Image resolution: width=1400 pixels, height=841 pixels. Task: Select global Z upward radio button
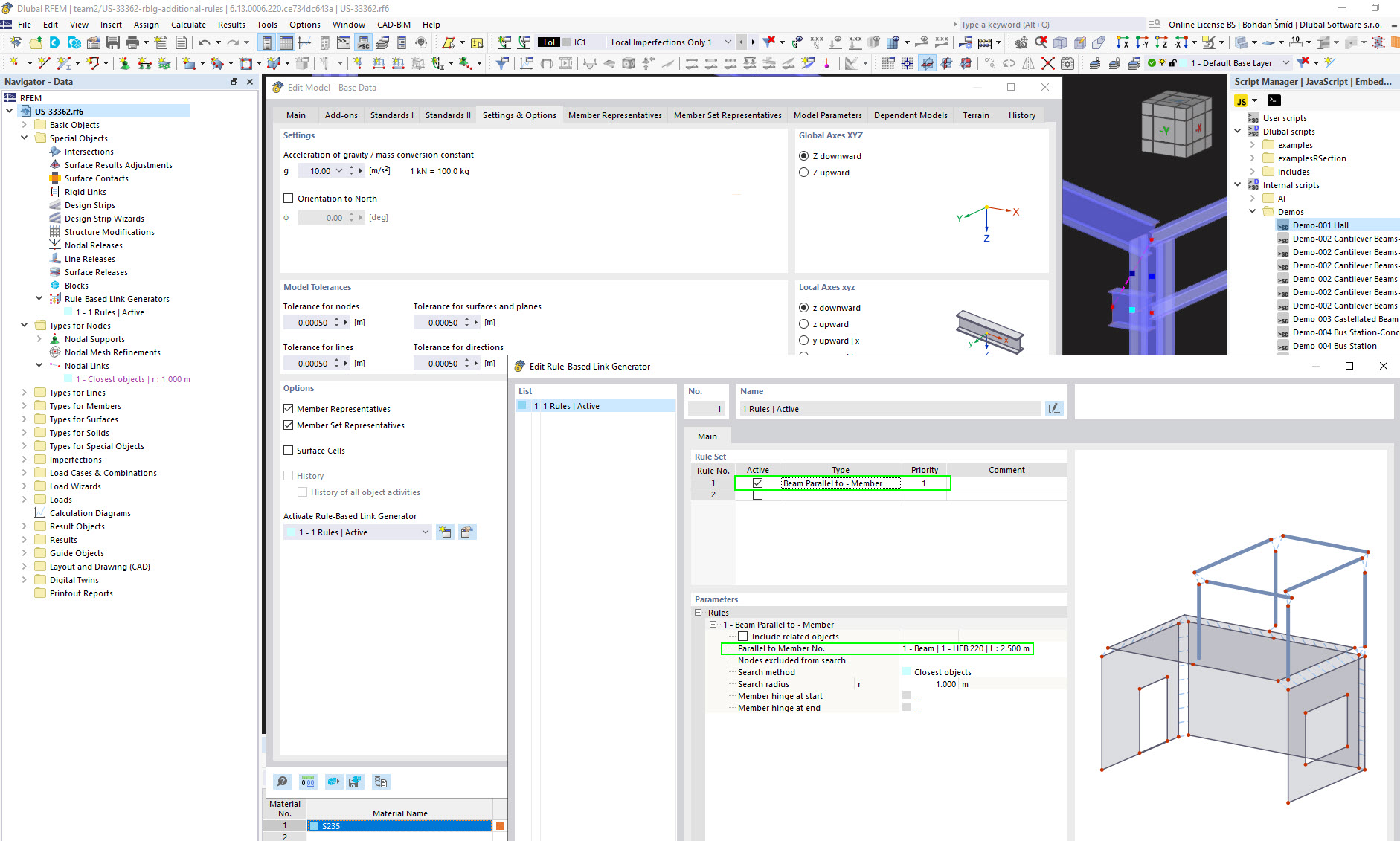[803, 173]
